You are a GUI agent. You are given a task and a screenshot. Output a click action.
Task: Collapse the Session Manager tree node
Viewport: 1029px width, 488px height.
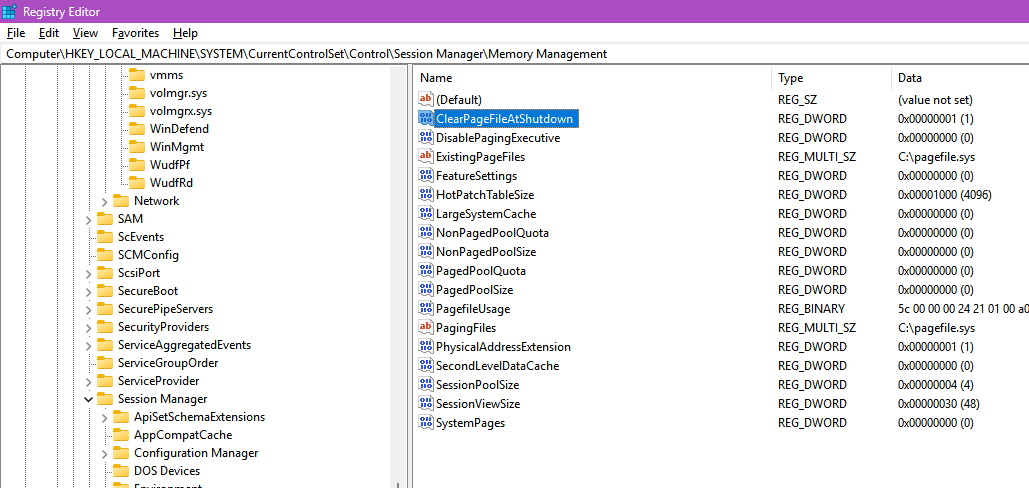coord(89,399)
